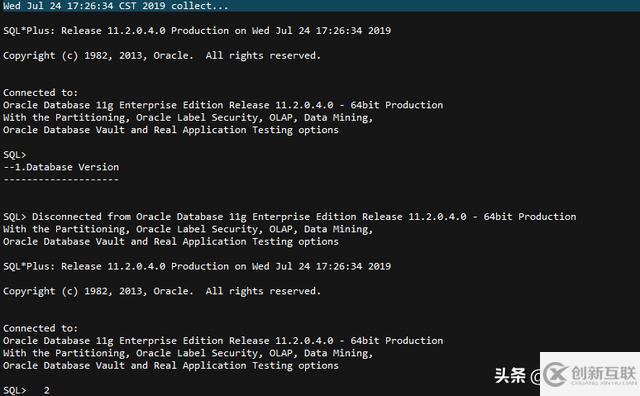The height and width of the screenshot is (396, 640).
Task: Click the first 'Connected to:' text
Action: (40, 93)
